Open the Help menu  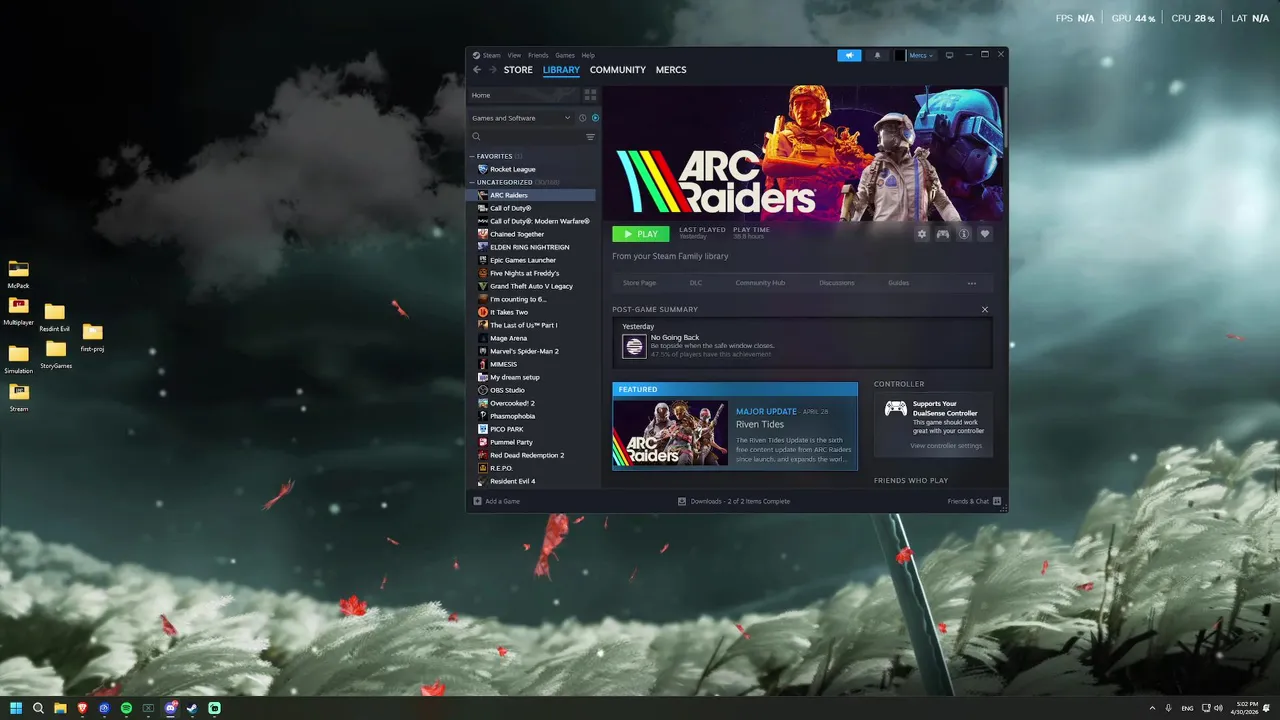588,55
